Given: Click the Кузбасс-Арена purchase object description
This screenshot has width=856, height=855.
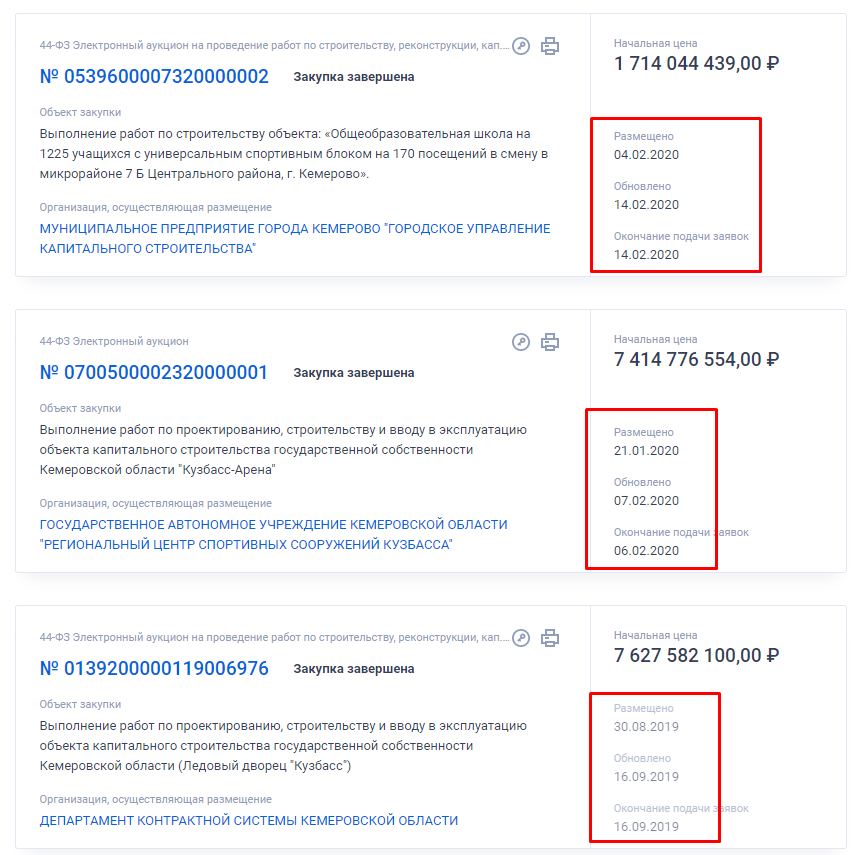Looking at the screenshot, I should pos(283,450).
